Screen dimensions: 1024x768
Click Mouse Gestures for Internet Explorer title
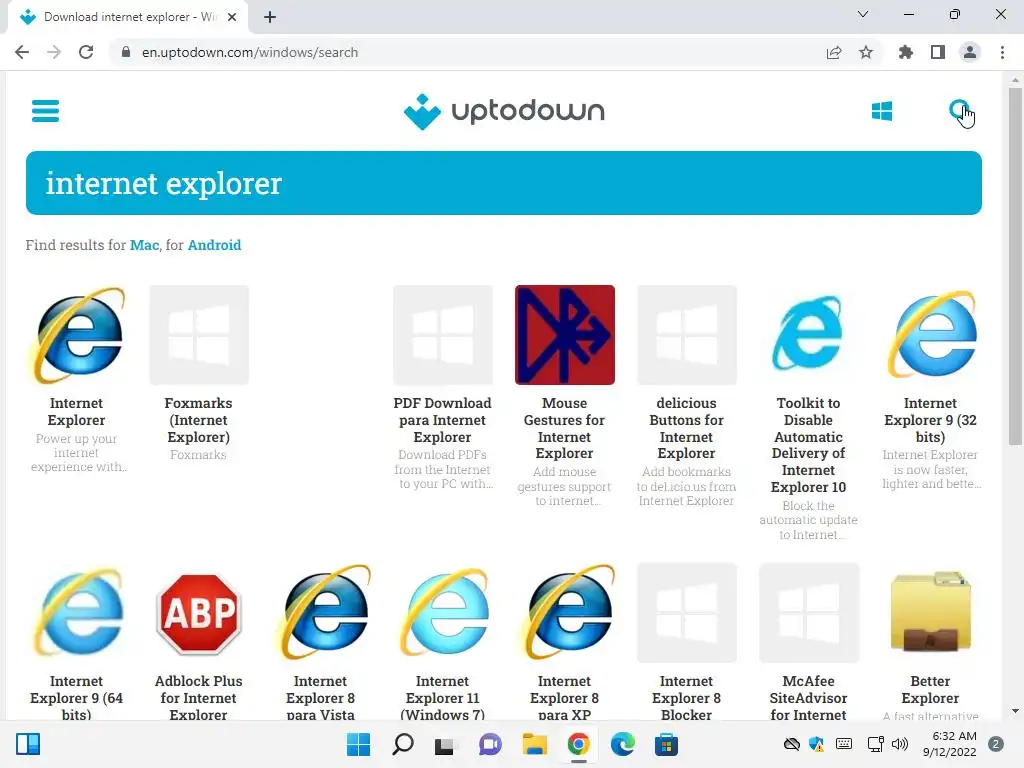564,428
